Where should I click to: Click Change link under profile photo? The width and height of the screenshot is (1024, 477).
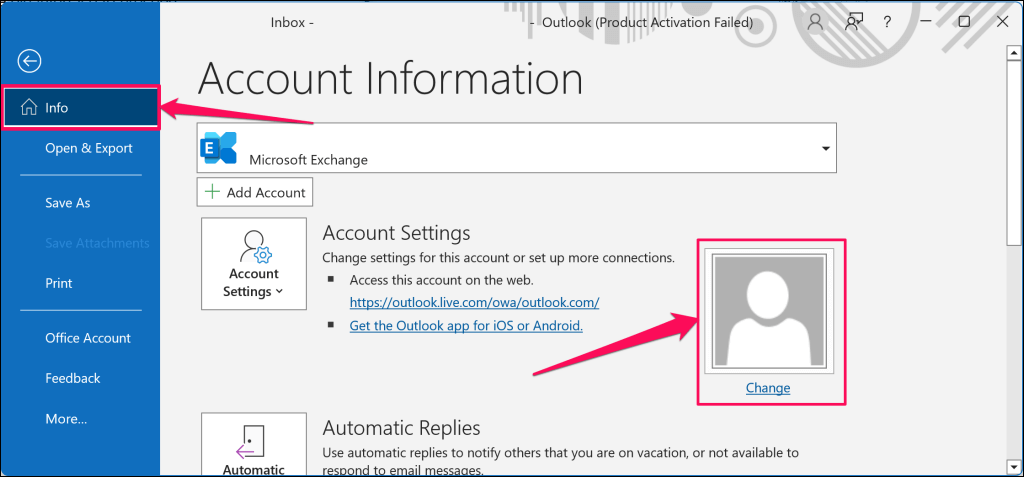point(767,388)
